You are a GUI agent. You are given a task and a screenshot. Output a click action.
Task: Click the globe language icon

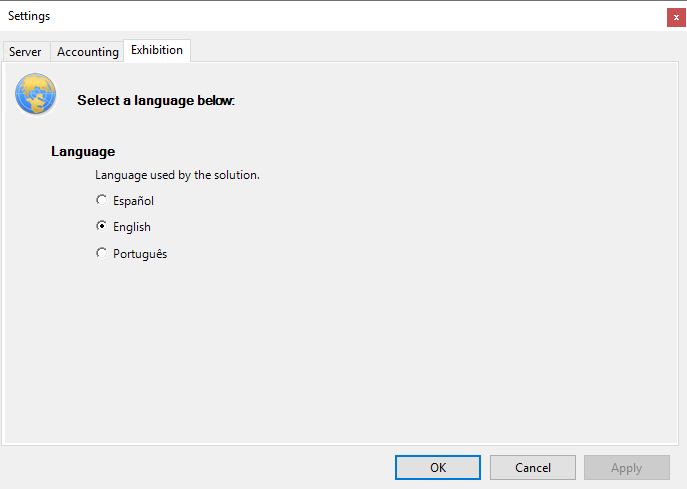pyautogui.click(x=35, y=95)
